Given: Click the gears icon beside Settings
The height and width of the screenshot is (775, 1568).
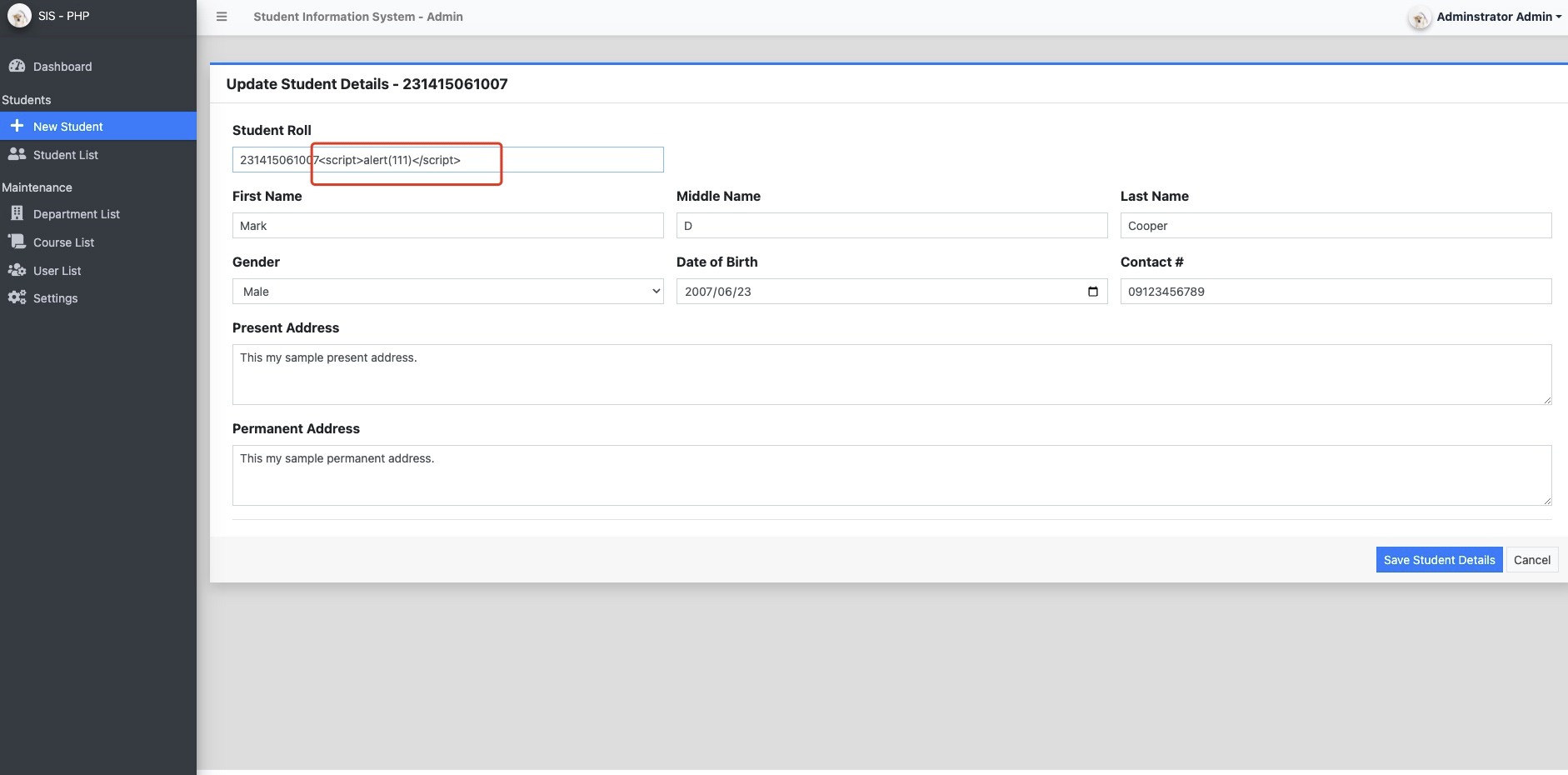Looking at the screenshot, I should point(17,297).
